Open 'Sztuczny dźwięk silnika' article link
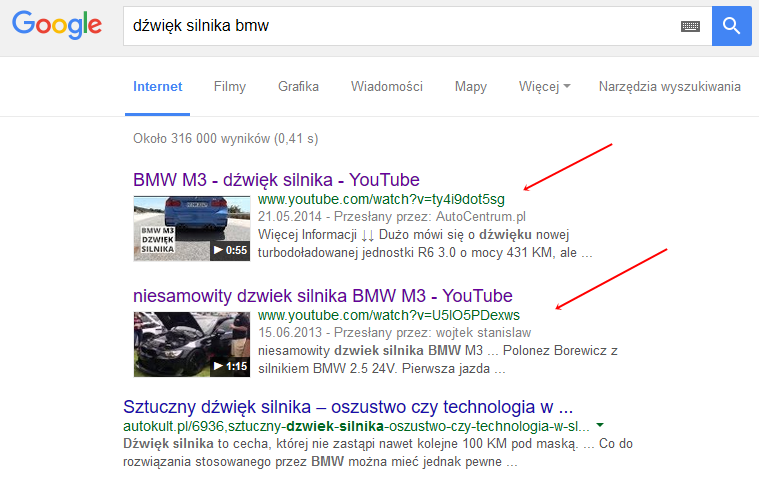The width and height of the screenshot is (759, 480). point(347,407)
